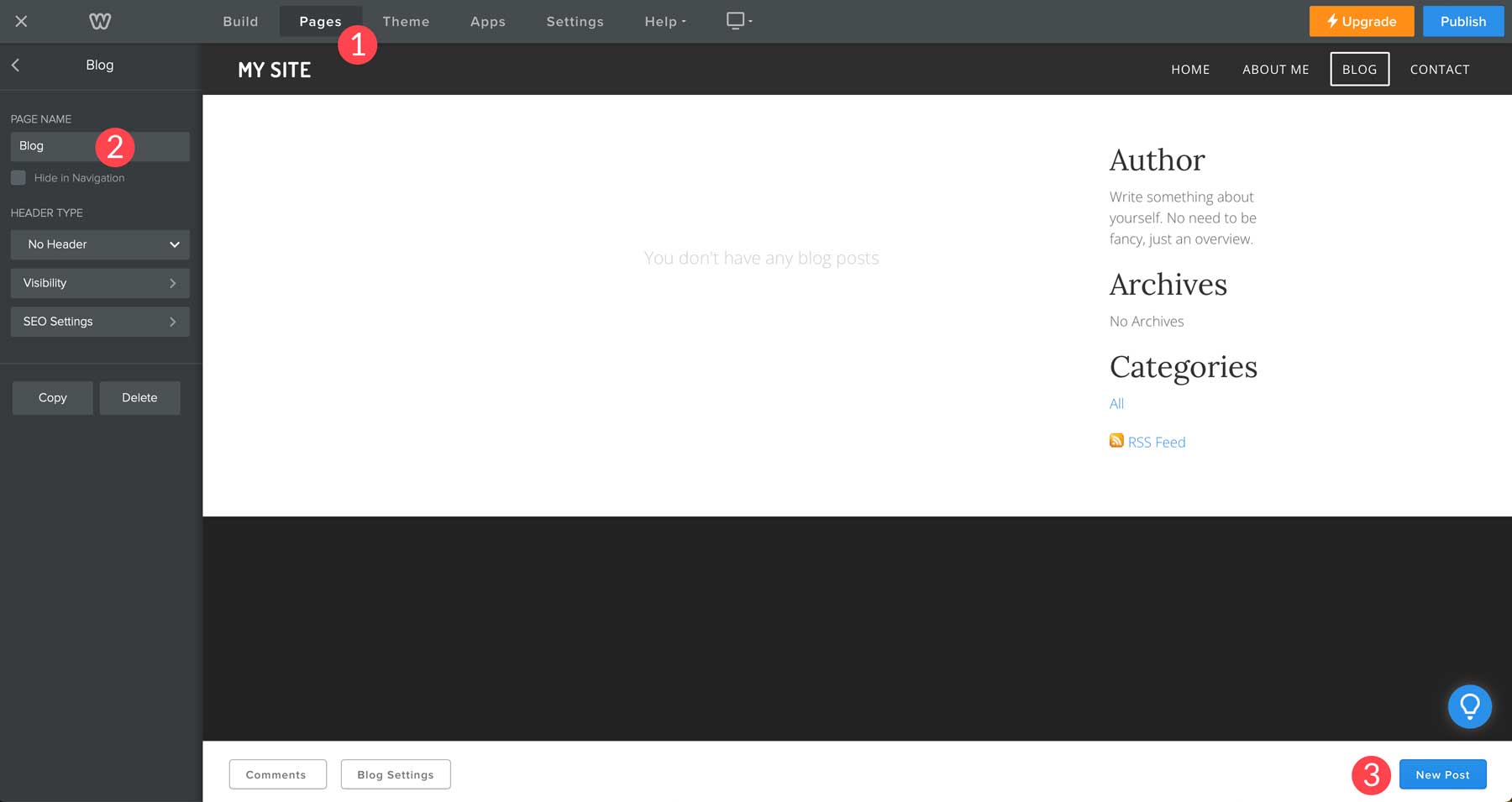
Task: Select the Apps menu item
Action: [x=487, y=21]
